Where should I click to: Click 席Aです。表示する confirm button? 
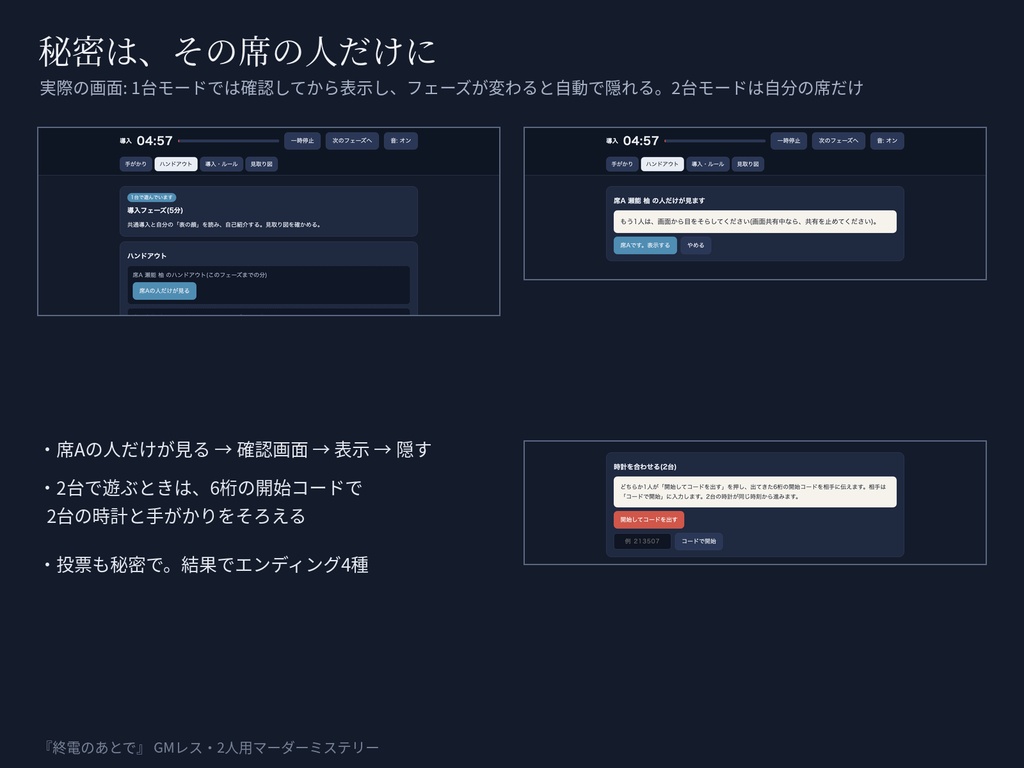point(645,246)
